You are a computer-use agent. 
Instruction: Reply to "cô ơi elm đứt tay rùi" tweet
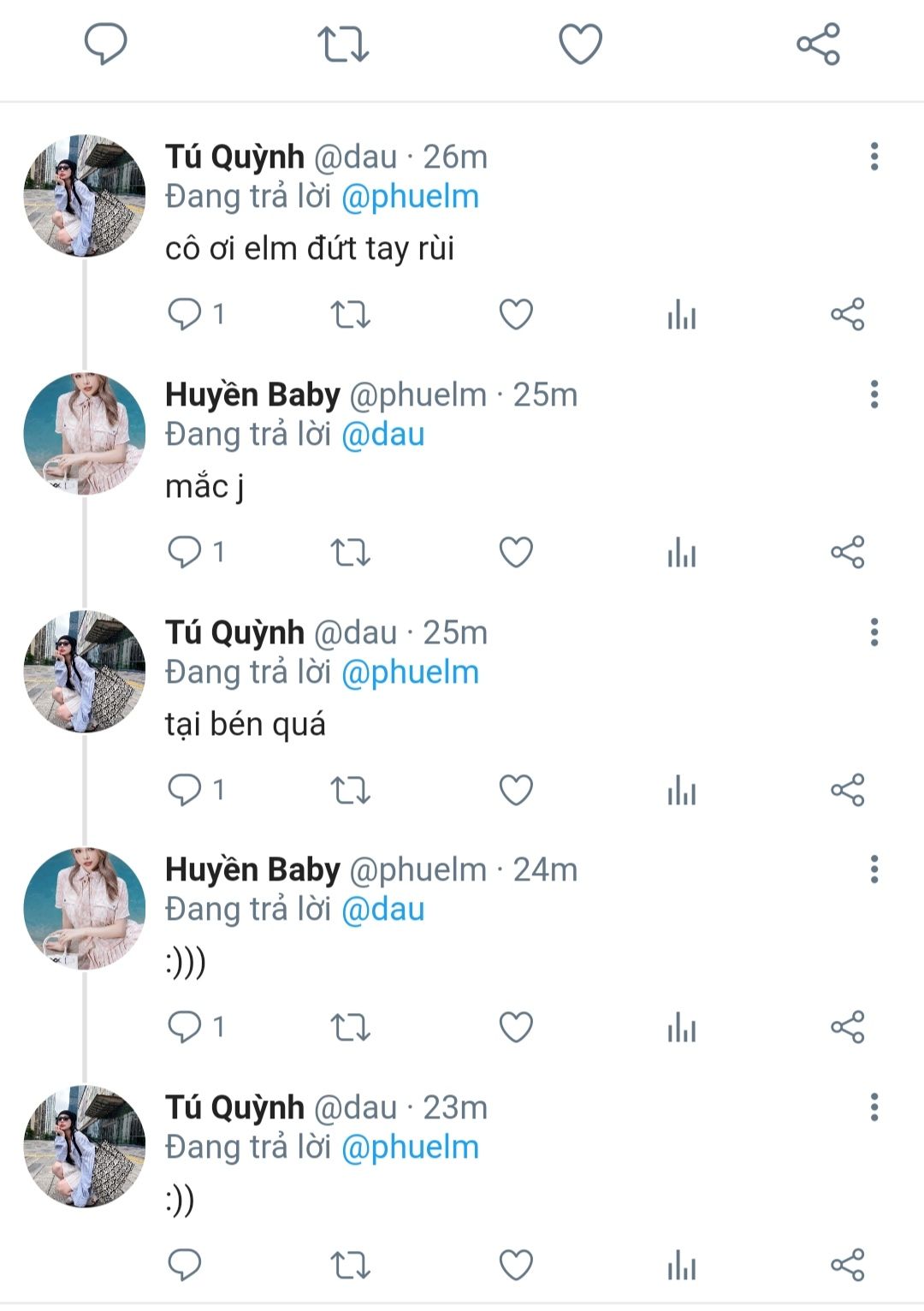tap(185, 314)
